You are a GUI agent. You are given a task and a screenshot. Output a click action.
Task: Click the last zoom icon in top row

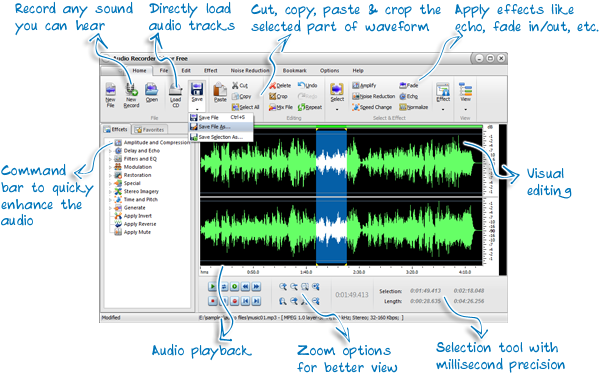(316, 287)
